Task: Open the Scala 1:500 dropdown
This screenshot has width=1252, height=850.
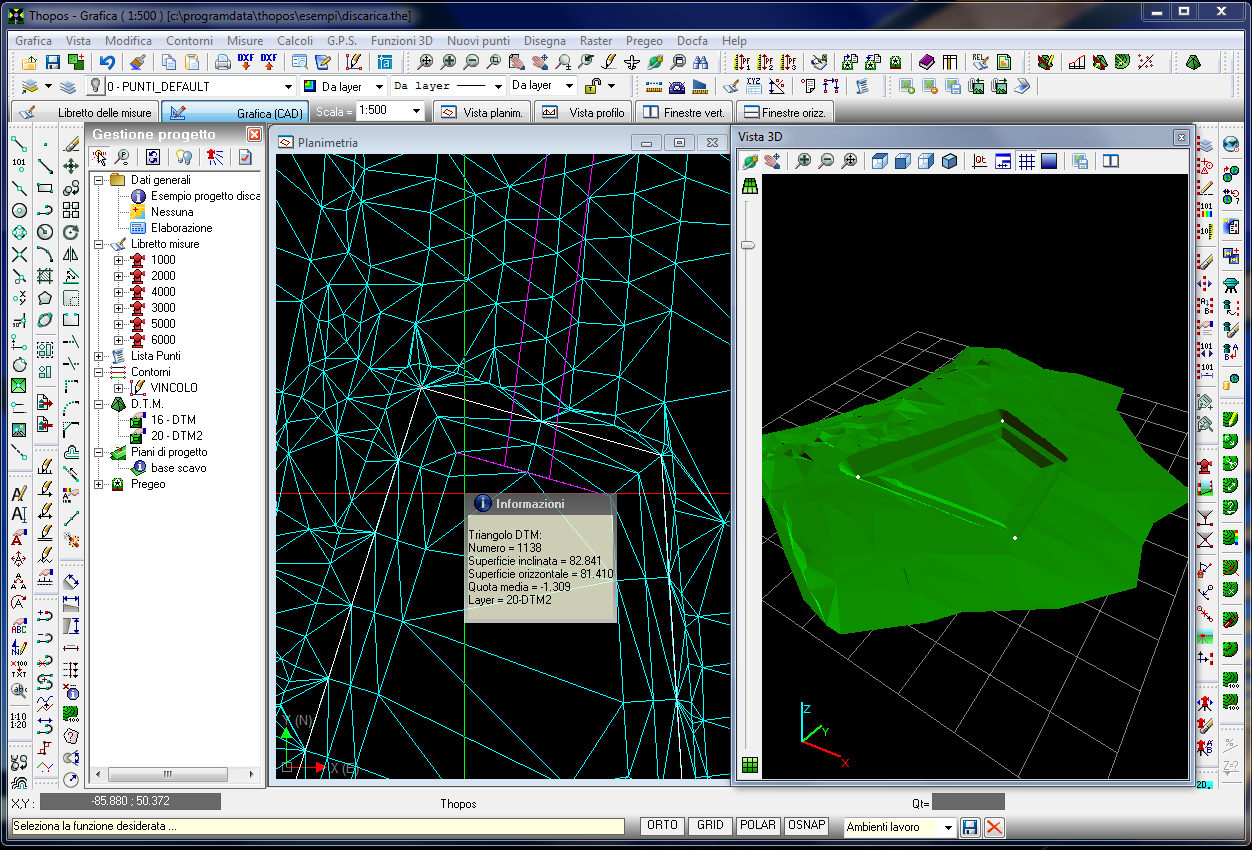Action: (x=417, y=111)
